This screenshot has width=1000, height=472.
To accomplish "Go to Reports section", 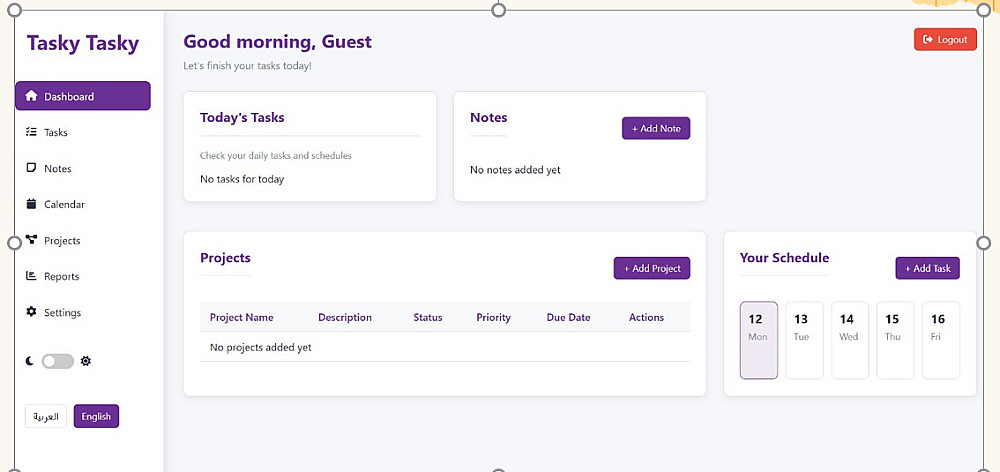I will click(x=61, y=276).
